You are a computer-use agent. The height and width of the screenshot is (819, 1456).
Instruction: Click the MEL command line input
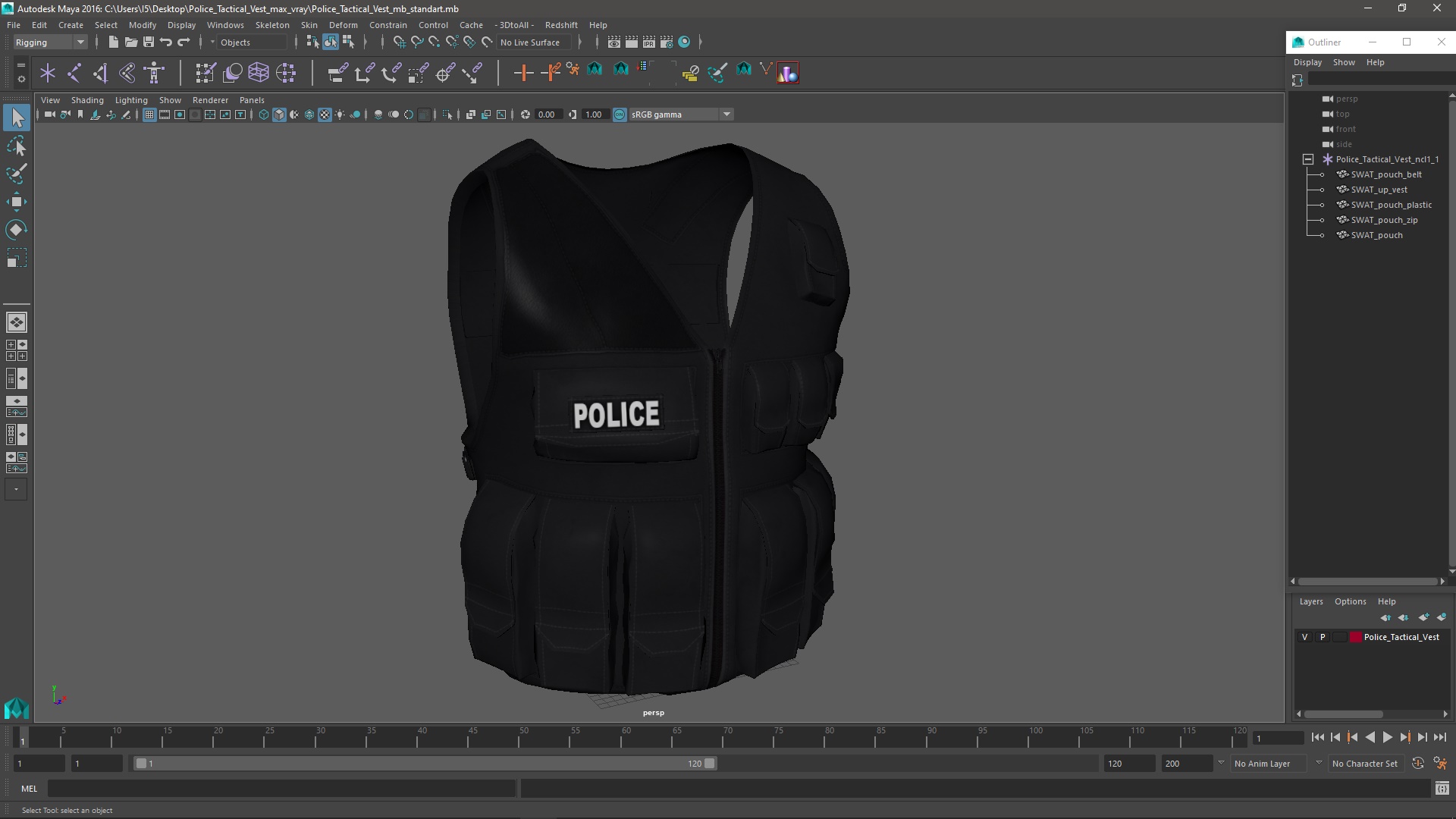point(282,789)
